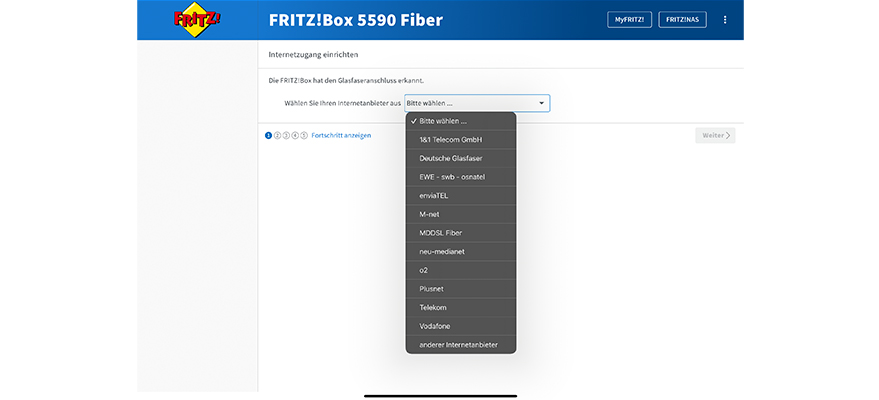The image size is (879, 400).
Task: Select M-net in provider list
Action: point(460,214)
